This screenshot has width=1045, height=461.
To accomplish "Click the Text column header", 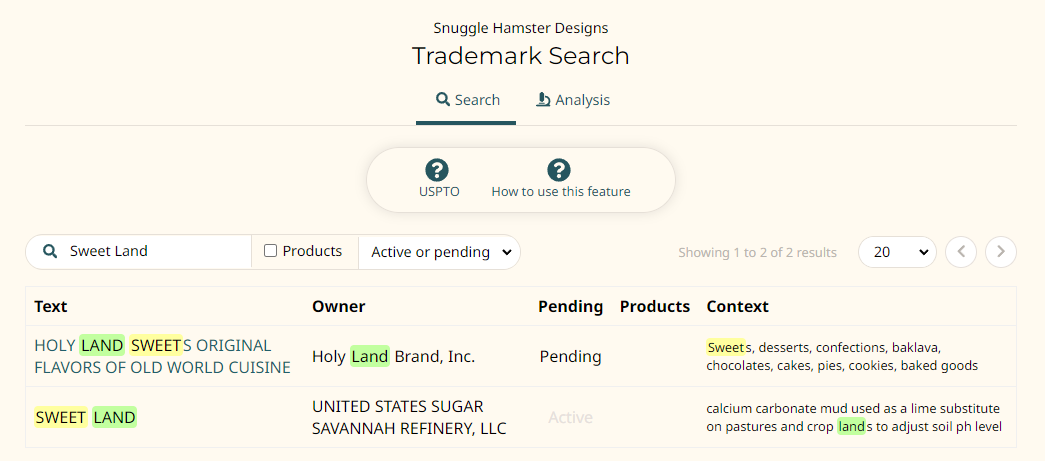I will coord(51,306).
